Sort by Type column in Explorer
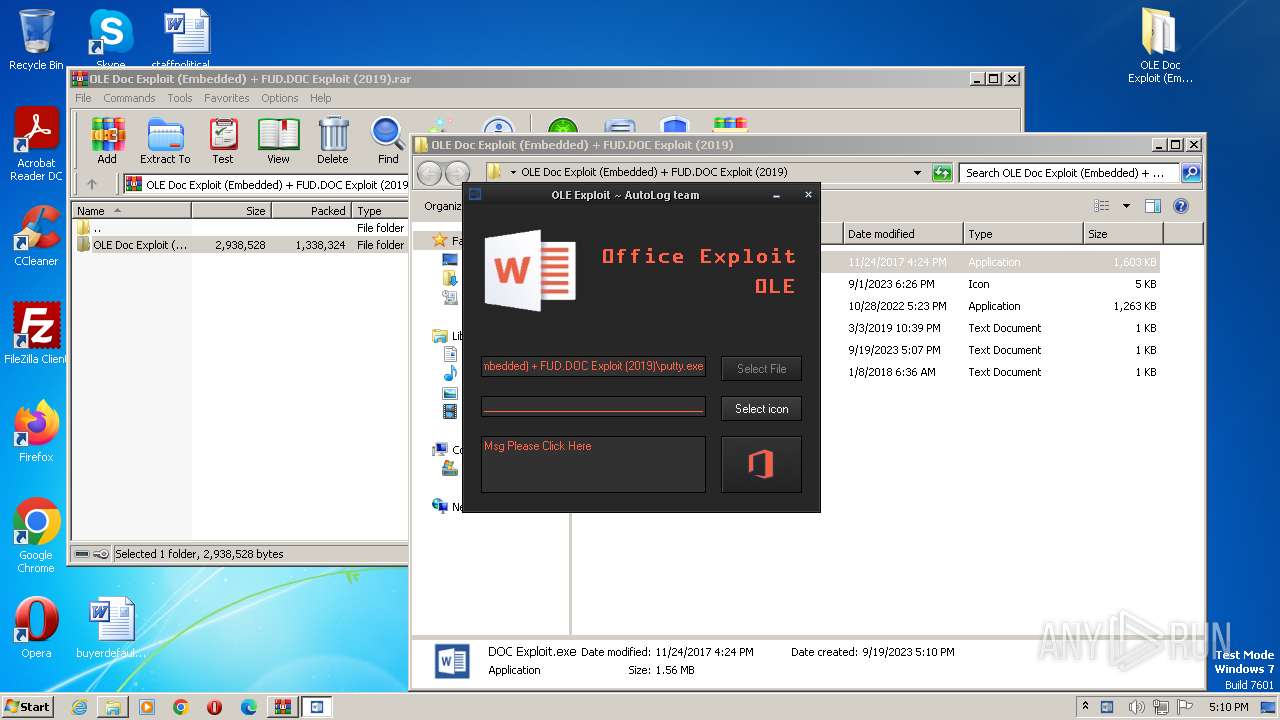The height and width of the screenshot is (720, 1280). click(x=1023, y=233)
